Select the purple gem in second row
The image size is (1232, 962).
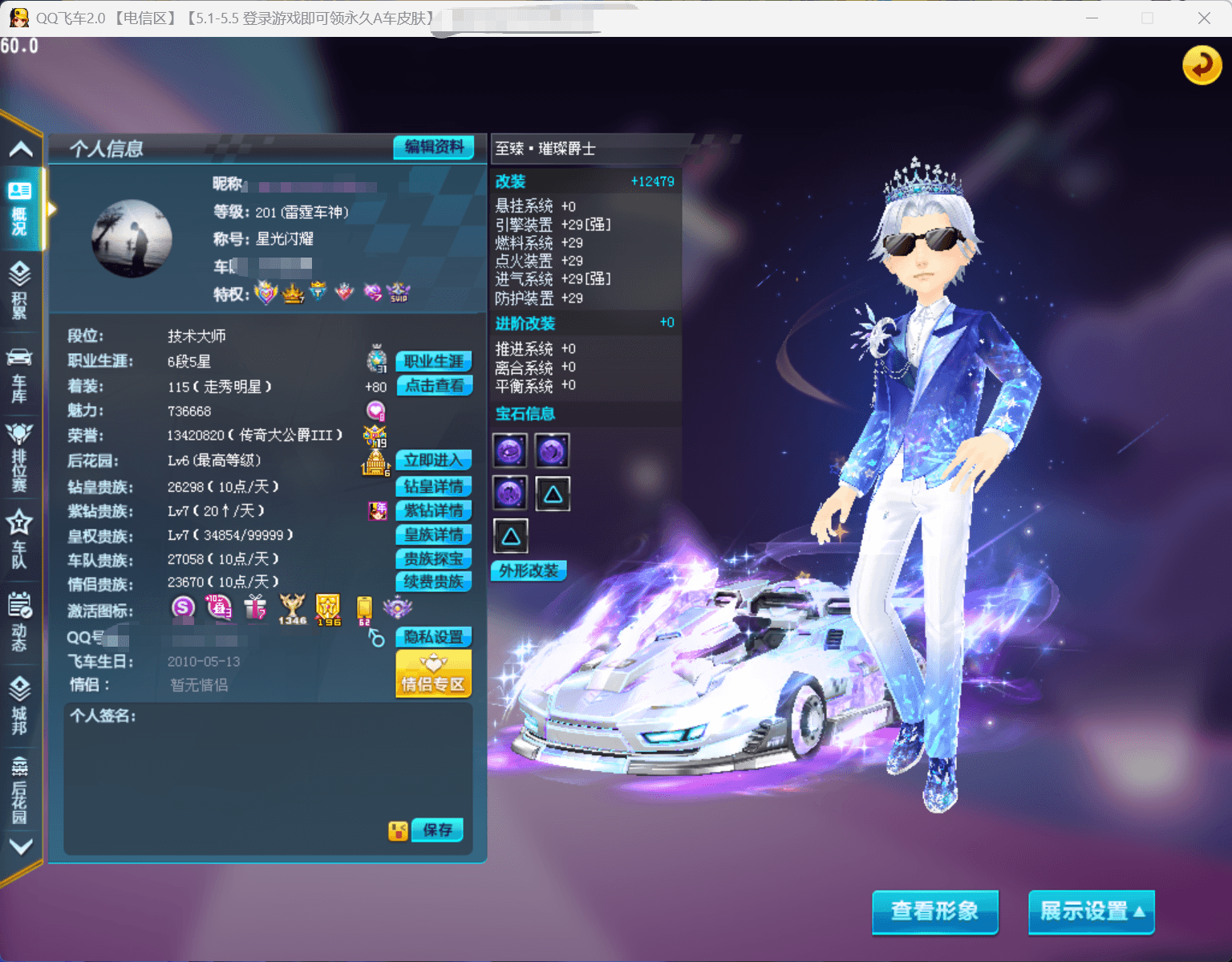click(510, 493)
